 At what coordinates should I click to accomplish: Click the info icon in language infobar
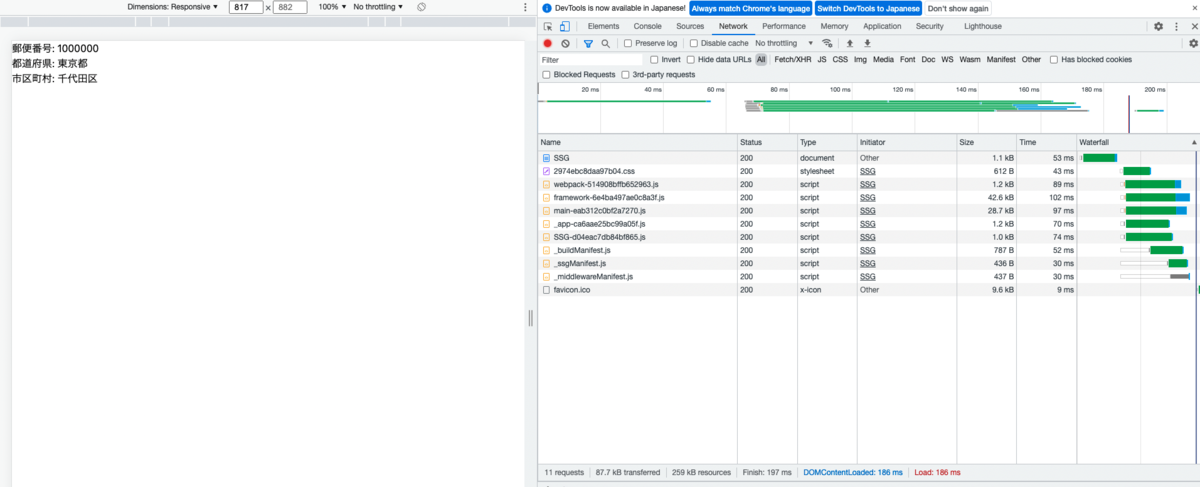click(547, 8)
